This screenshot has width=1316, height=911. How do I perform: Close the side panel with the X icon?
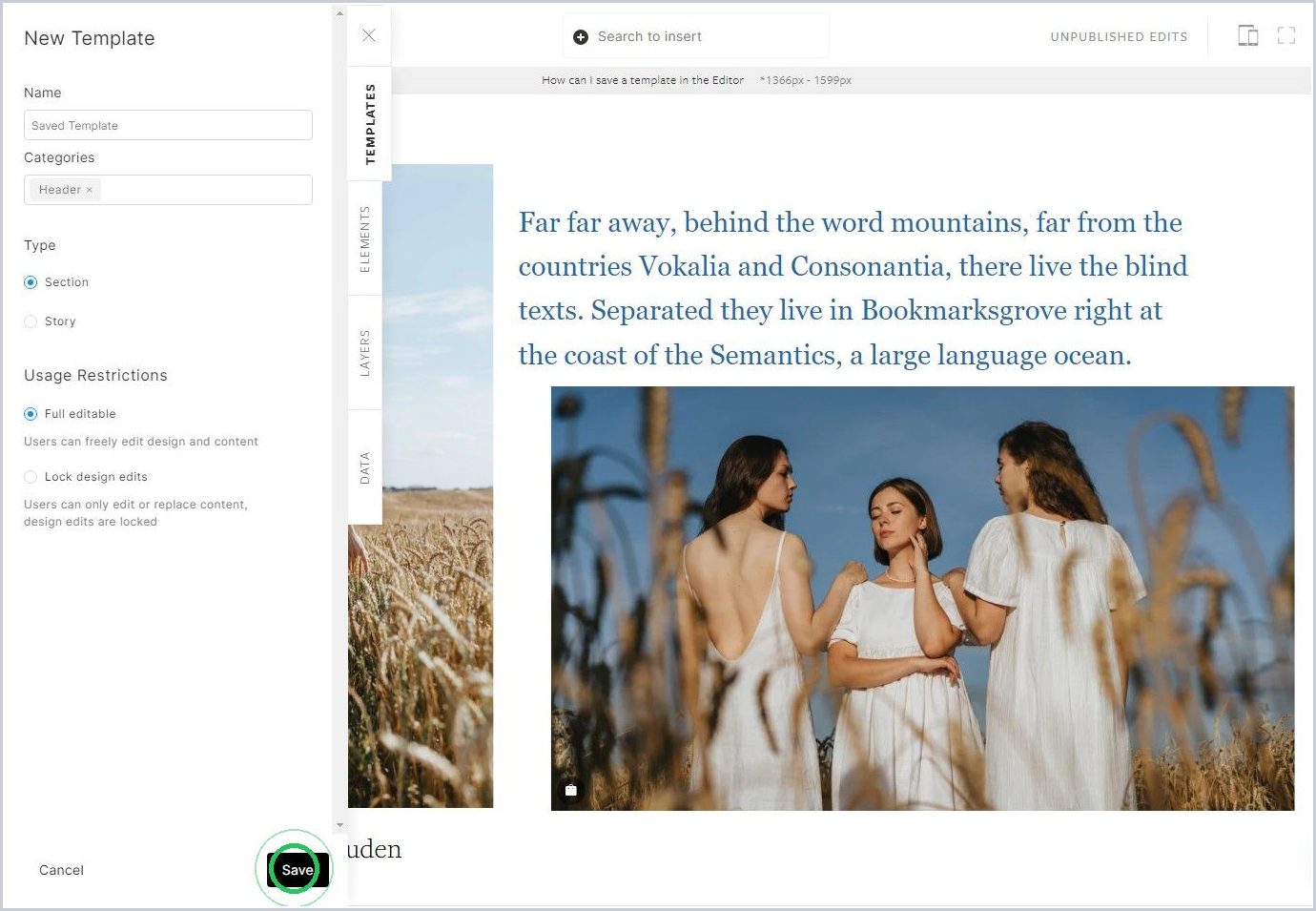[369, 35]
